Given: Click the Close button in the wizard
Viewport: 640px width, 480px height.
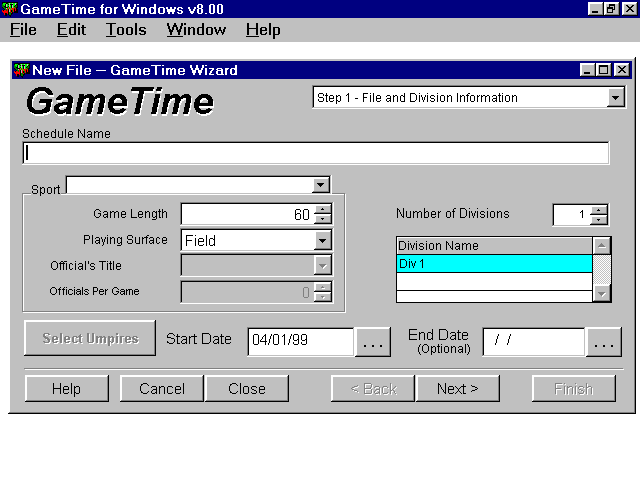Looking at the screenshot, I should [247, 389].
